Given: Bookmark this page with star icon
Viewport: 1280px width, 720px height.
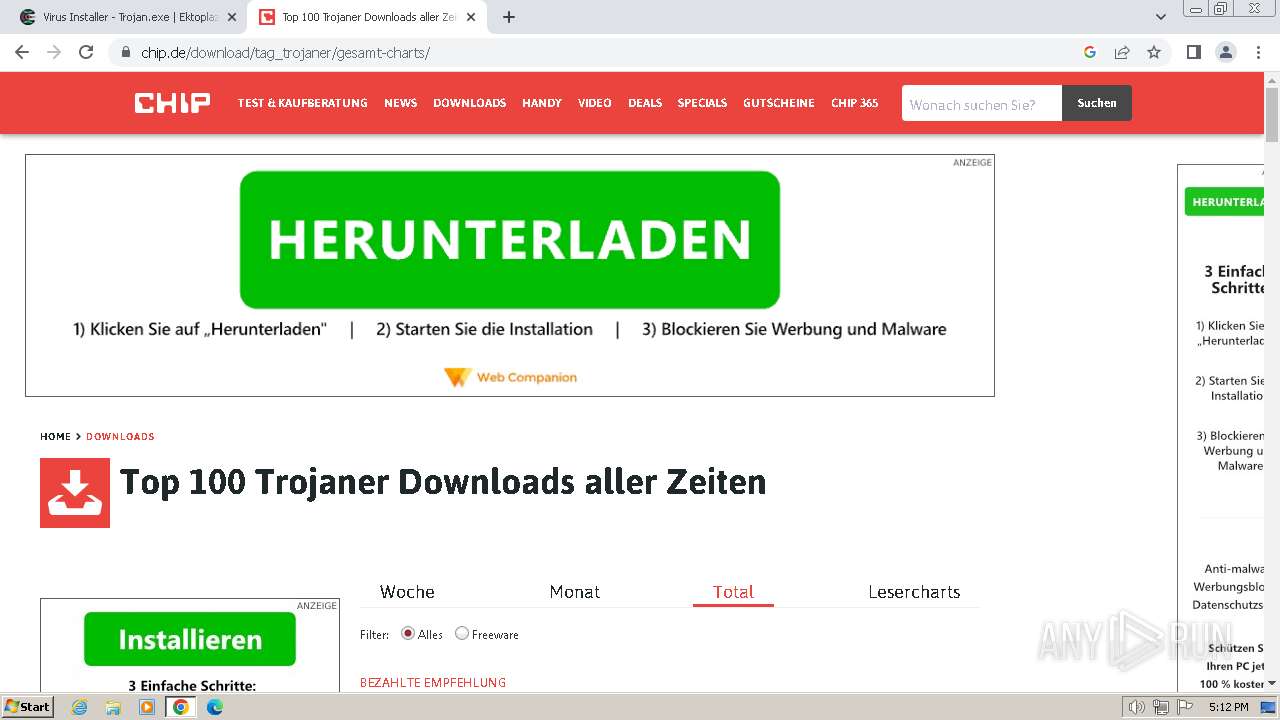Looking at the screenshot, I should (x=1154, y=52).
